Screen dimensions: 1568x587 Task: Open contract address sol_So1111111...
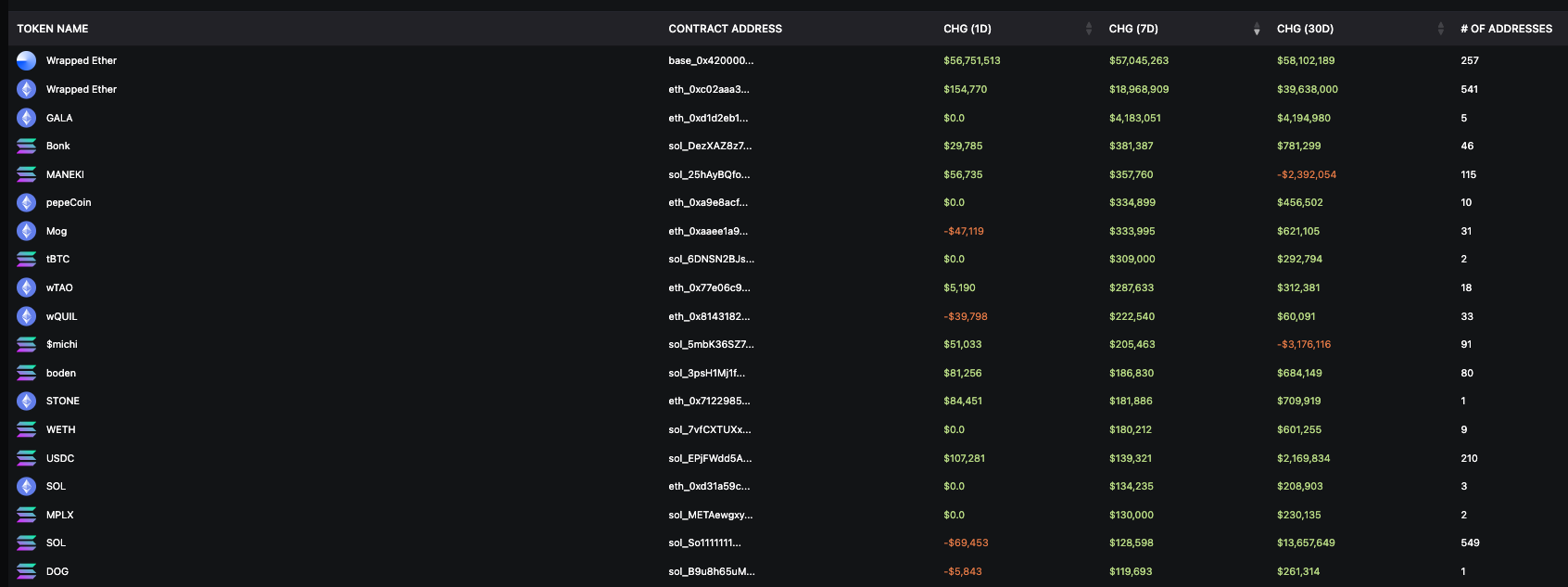704,542
